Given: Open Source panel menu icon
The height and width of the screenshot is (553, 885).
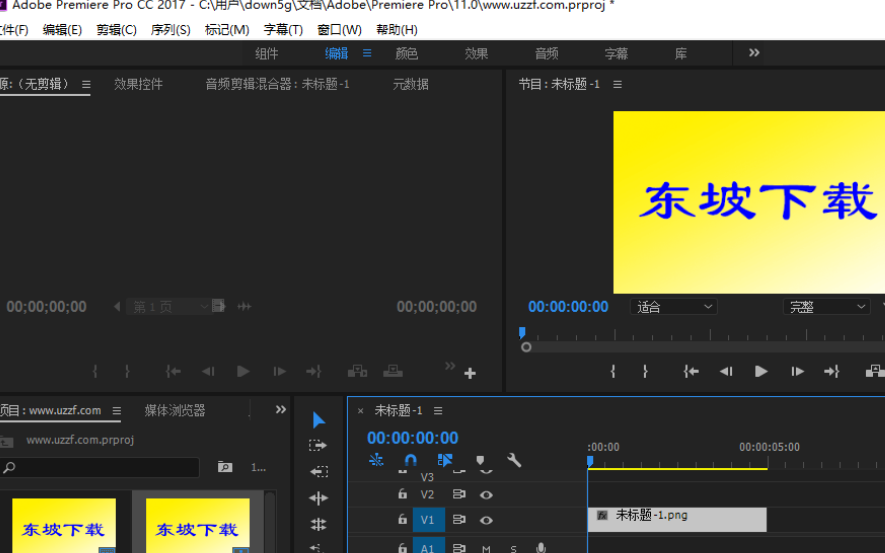Looking at the screenshot, I should (x=86, y=84).
